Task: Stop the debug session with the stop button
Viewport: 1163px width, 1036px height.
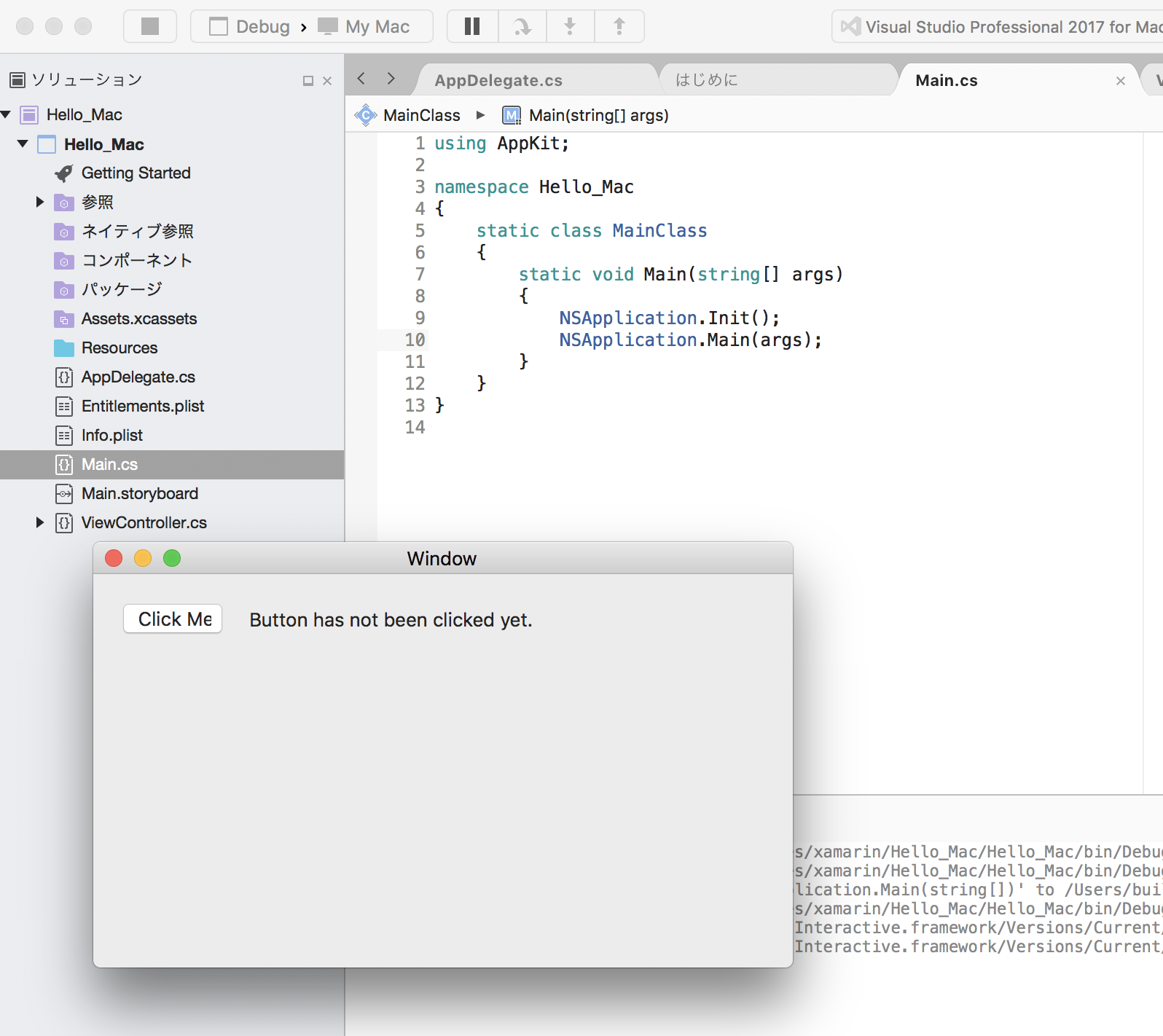Action: tap(150, 26)
